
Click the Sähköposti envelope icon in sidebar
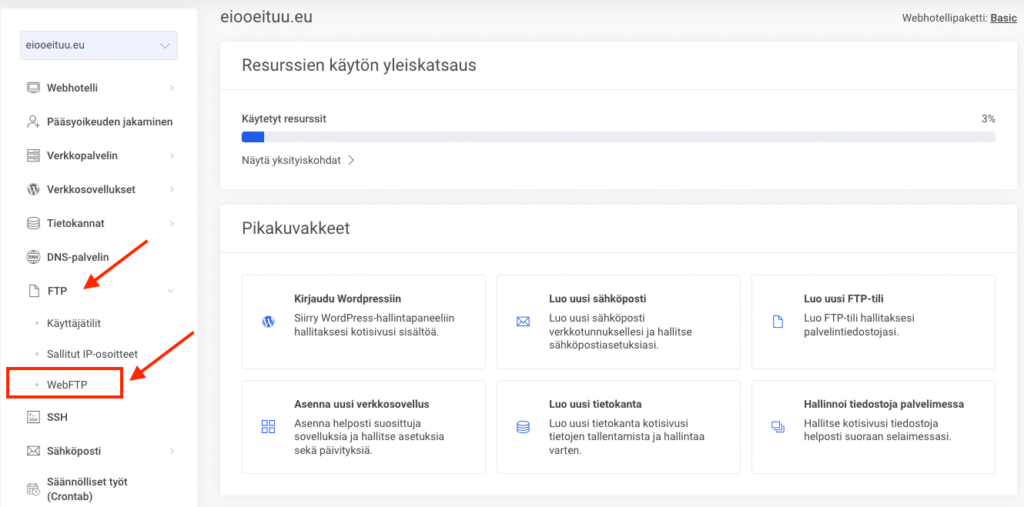pyautogui.click(x=33, y=451)
